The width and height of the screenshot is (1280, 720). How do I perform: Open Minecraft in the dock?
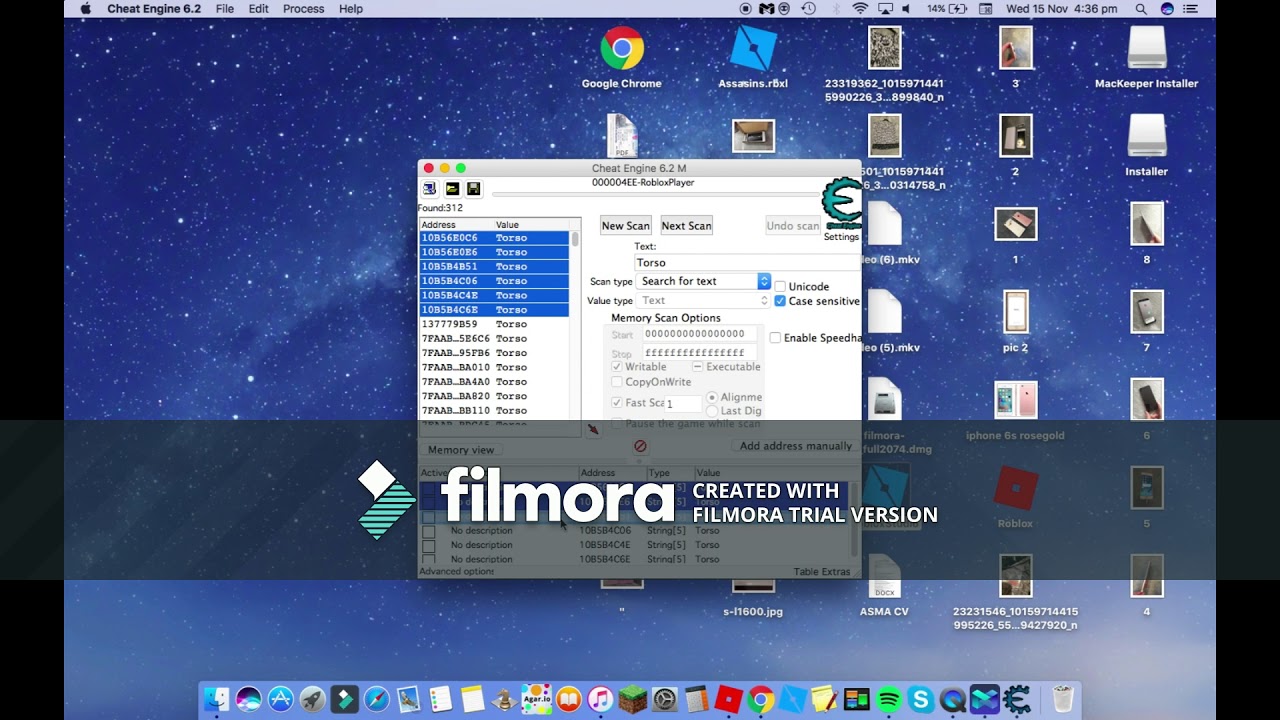point(632,699)
